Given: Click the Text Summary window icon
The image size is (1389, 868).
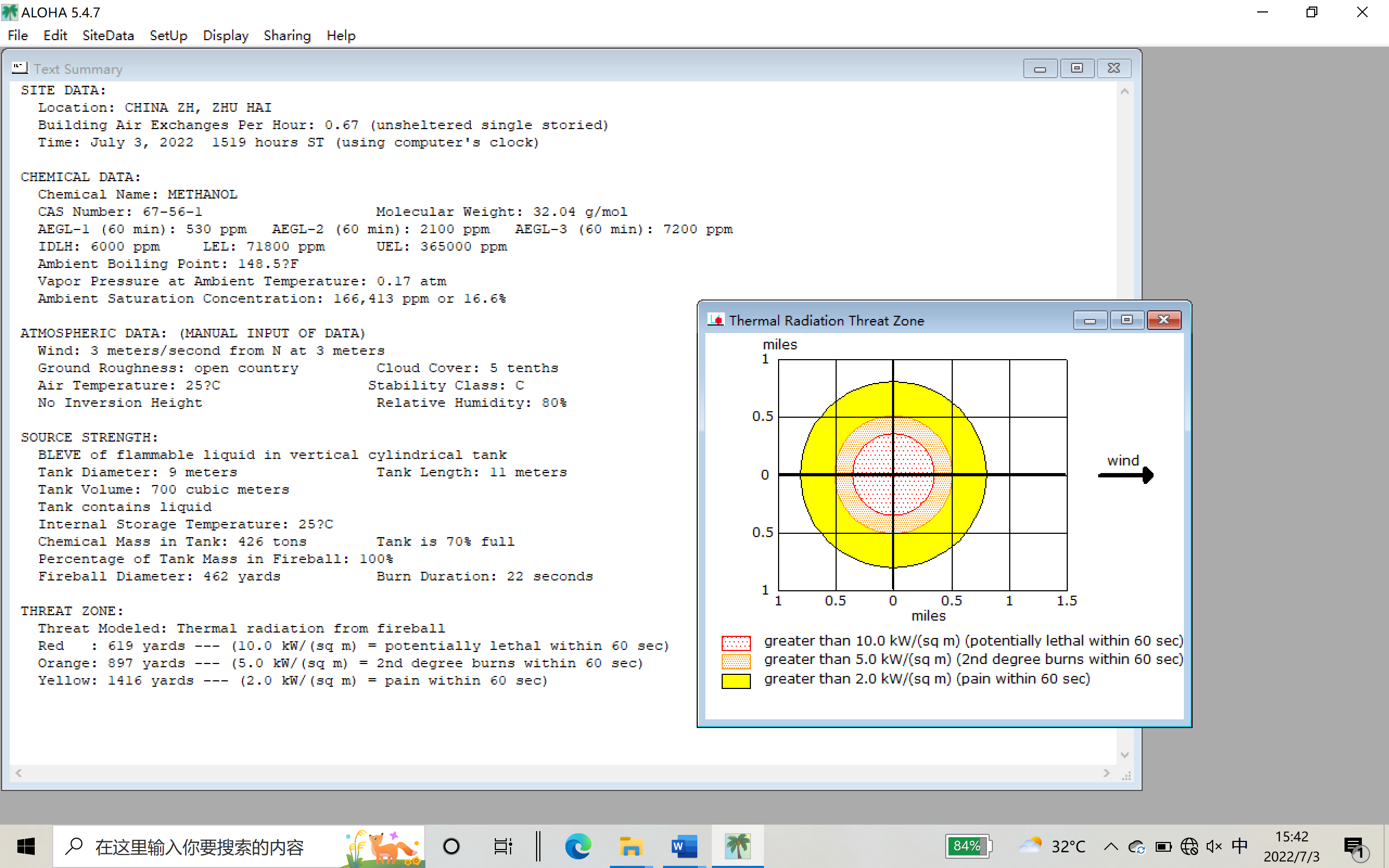Looking at the screenshot, I should click(x=20, y=68).
